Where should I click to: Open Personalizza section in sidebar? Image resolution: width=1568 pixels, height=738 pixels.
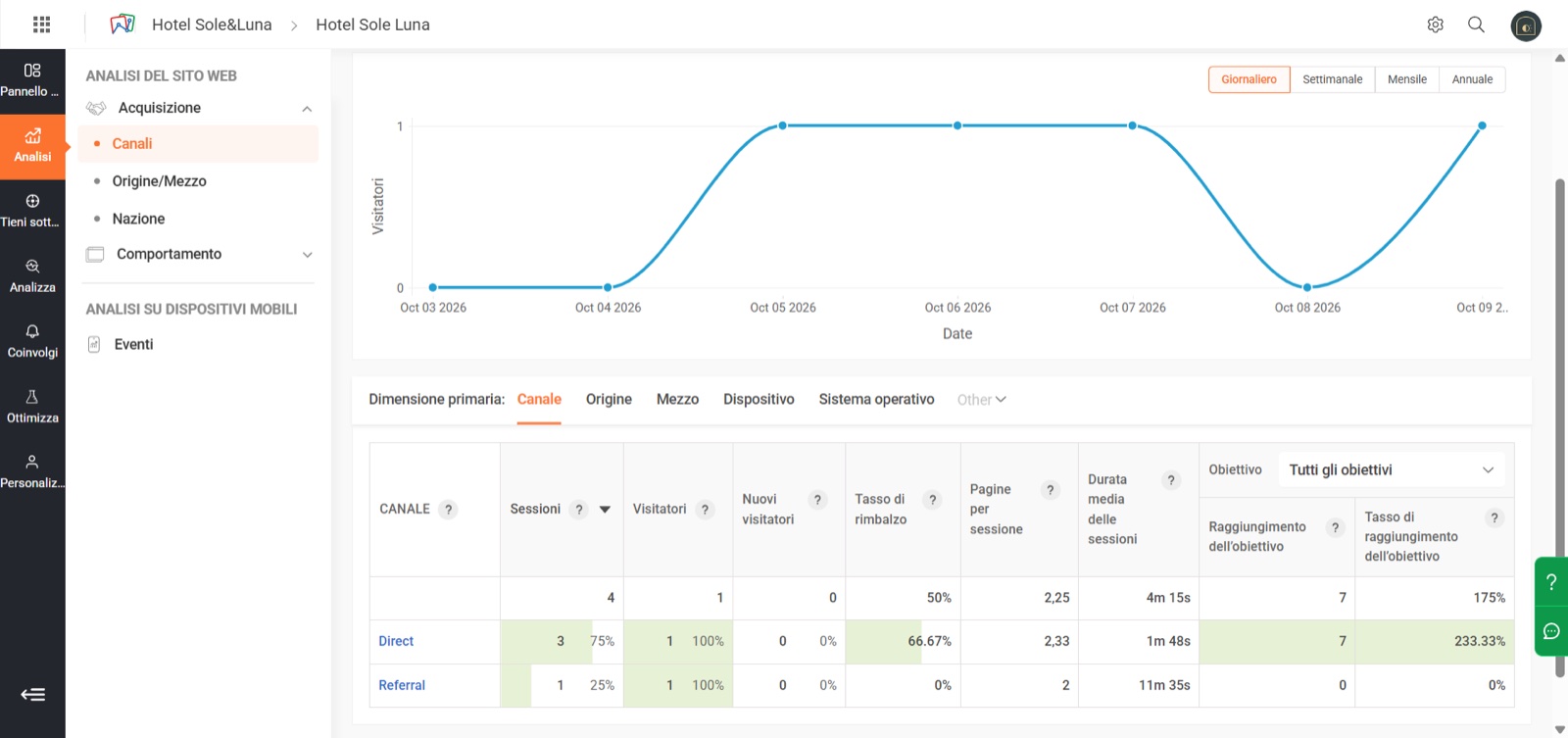(x=32, y=472)
